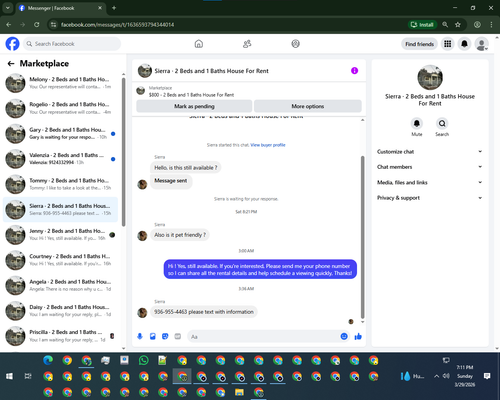
Task: Click the Facebook logo icon
Action: (x=12, y=44)
